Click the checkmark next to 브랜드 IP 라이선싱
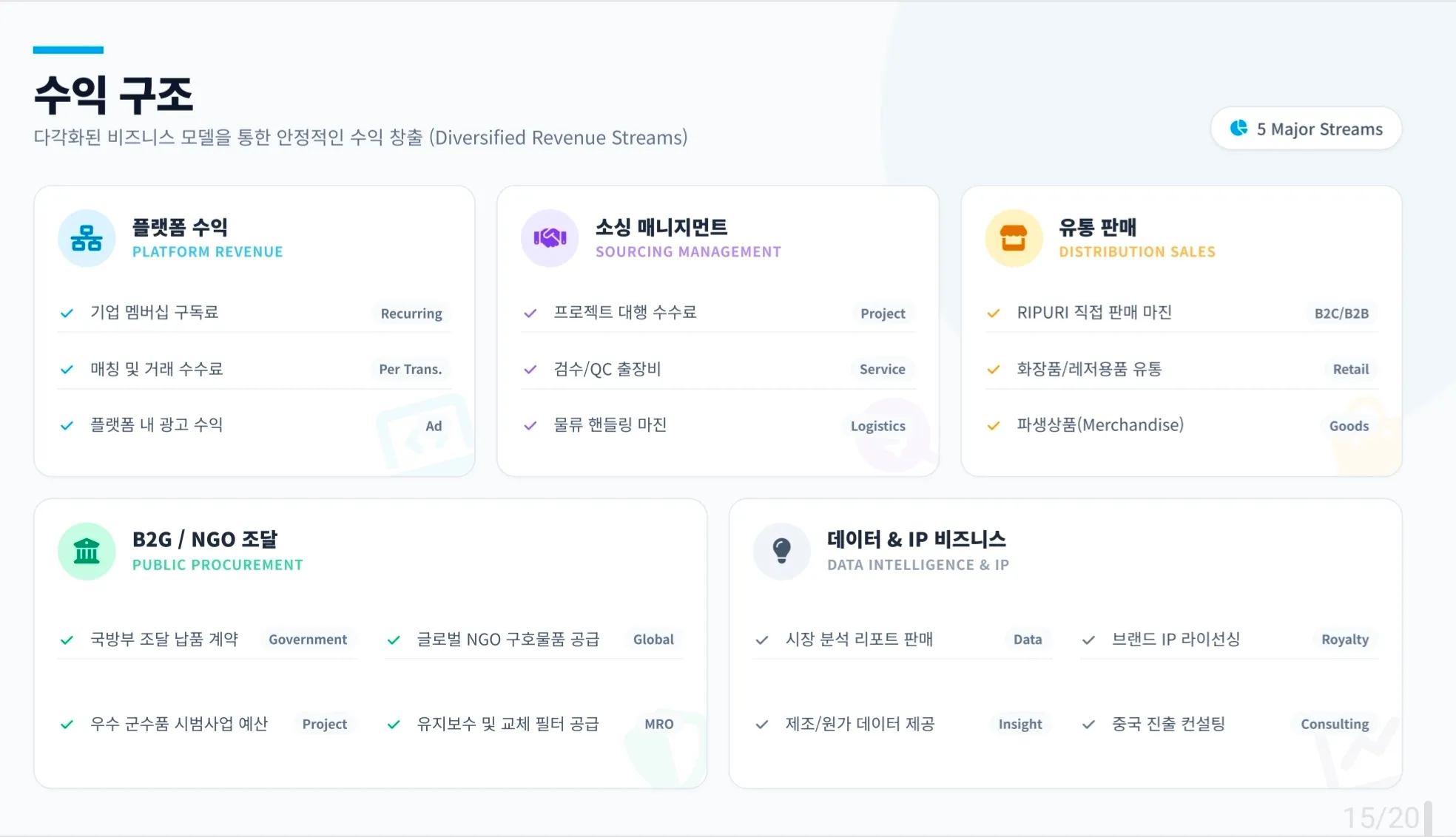 [x=1088, y=640]
